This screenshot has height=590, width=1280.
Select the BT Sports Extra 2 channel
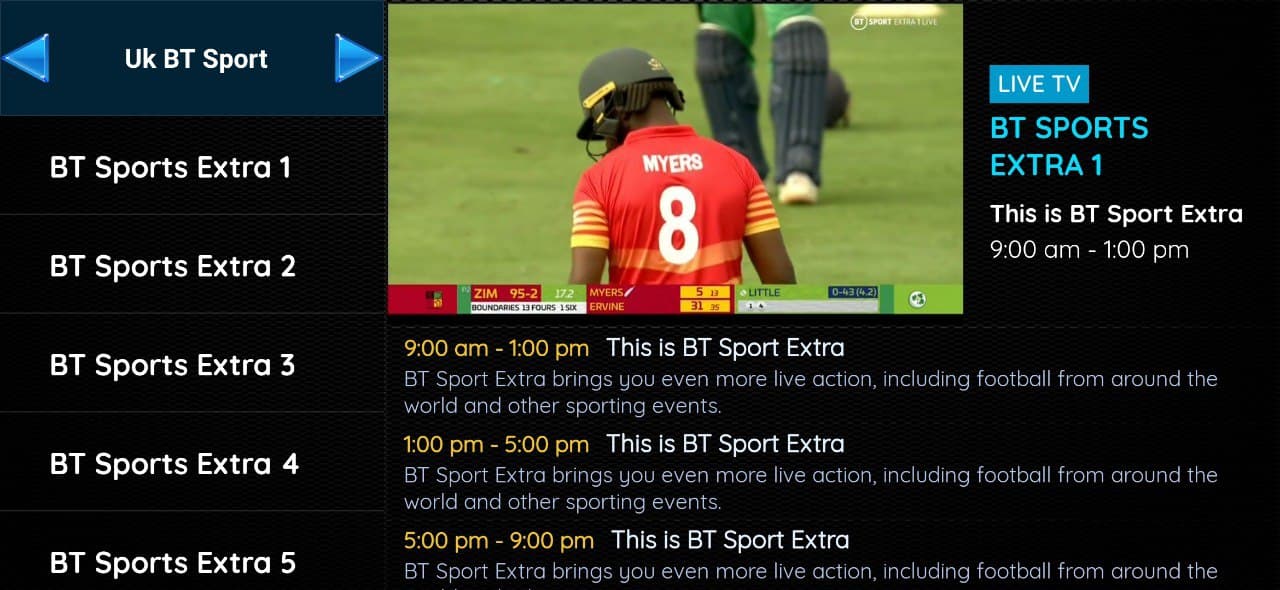click(192, 265)
